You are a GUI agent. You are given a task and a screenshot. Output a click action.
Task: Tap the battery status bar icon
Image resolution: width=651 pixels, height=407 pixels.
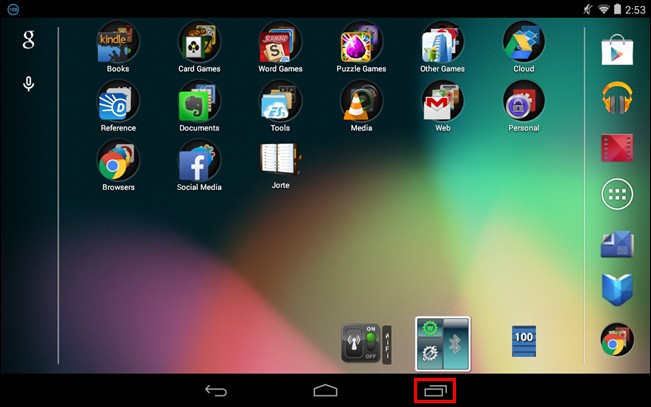(x=617, y=9)
